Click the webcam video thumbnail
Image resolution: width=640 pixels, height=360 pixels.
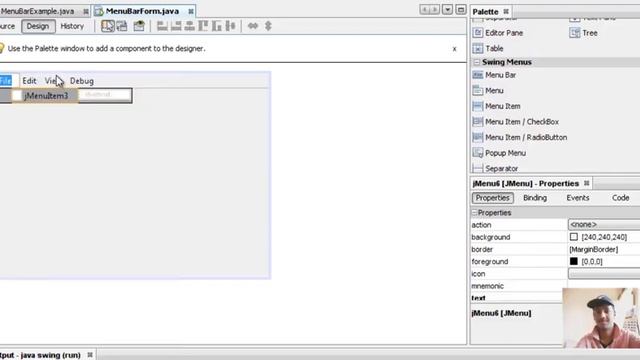601,318
